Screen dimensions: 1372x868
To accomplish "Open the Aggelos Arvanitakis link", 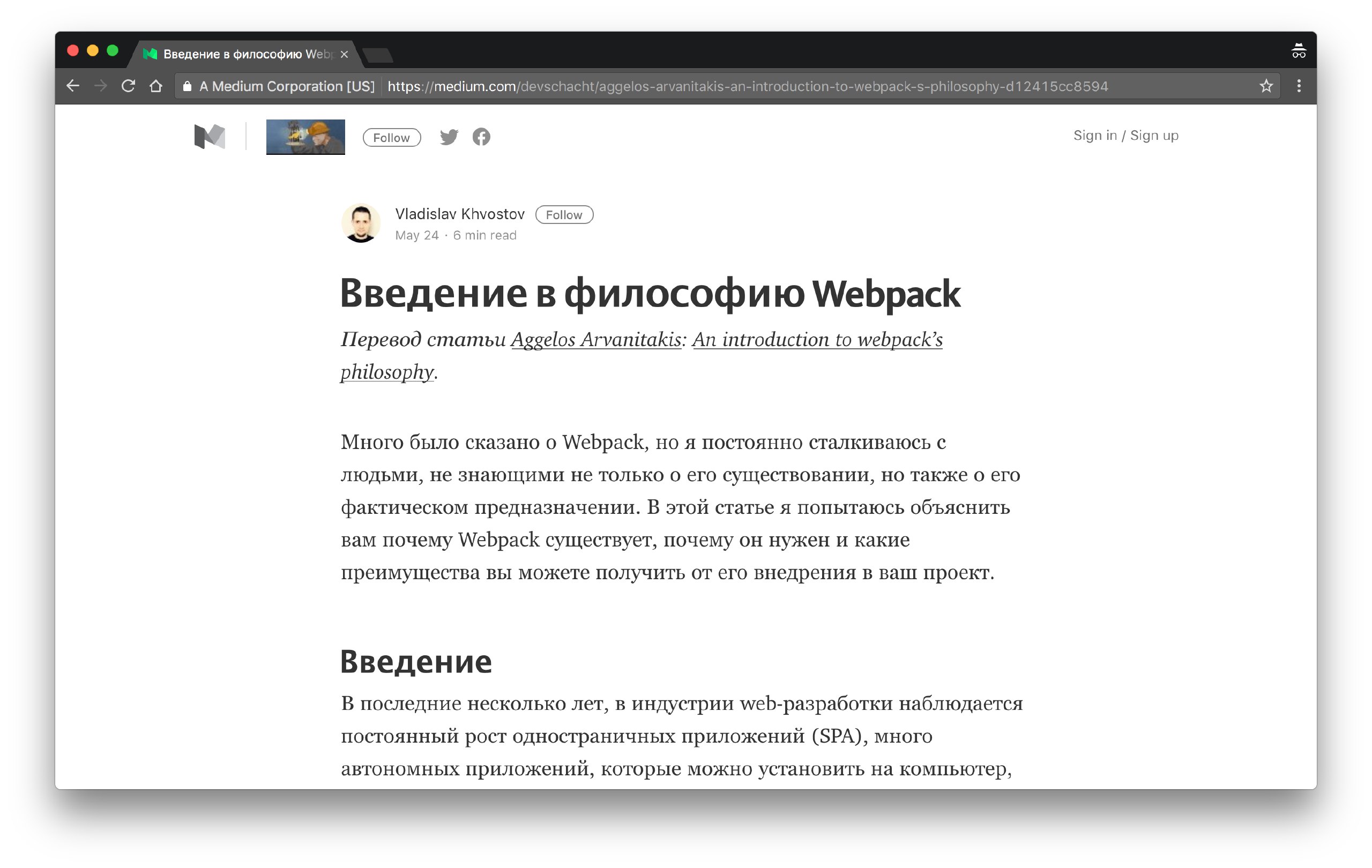I will 596,340.
